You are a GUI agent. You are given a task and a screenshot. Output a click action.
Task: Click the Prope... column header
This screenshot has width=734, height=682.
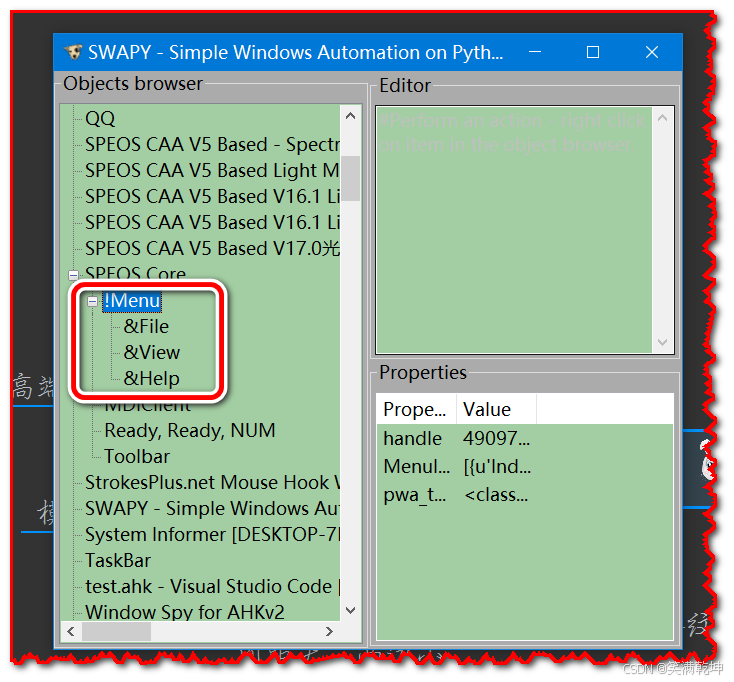(416, 410)
